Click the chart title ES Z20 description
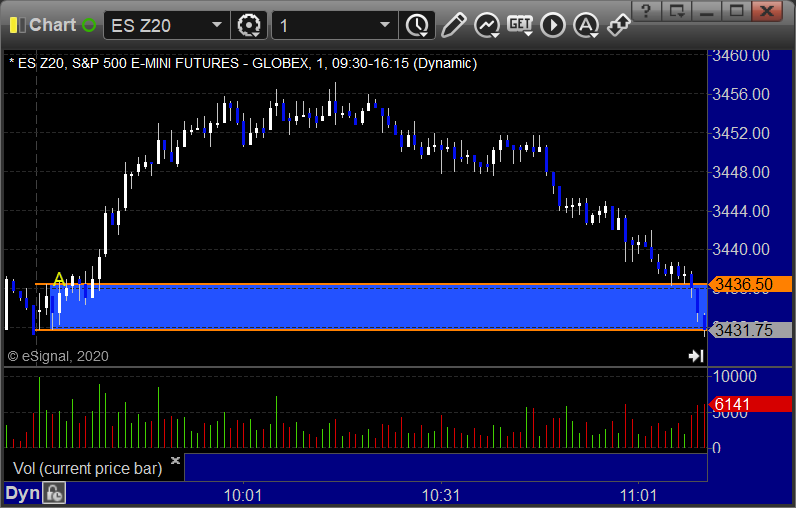 coord(243,63)
